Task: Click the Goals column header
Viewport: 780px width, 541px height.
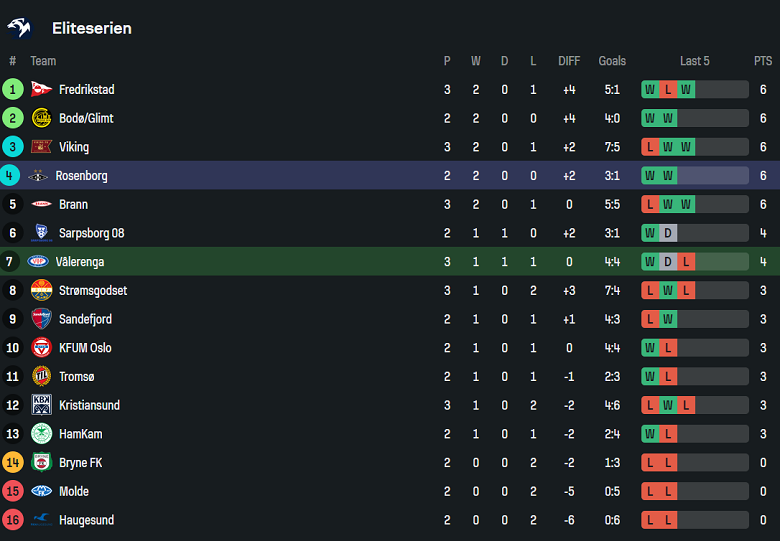Action: point(612,61)
